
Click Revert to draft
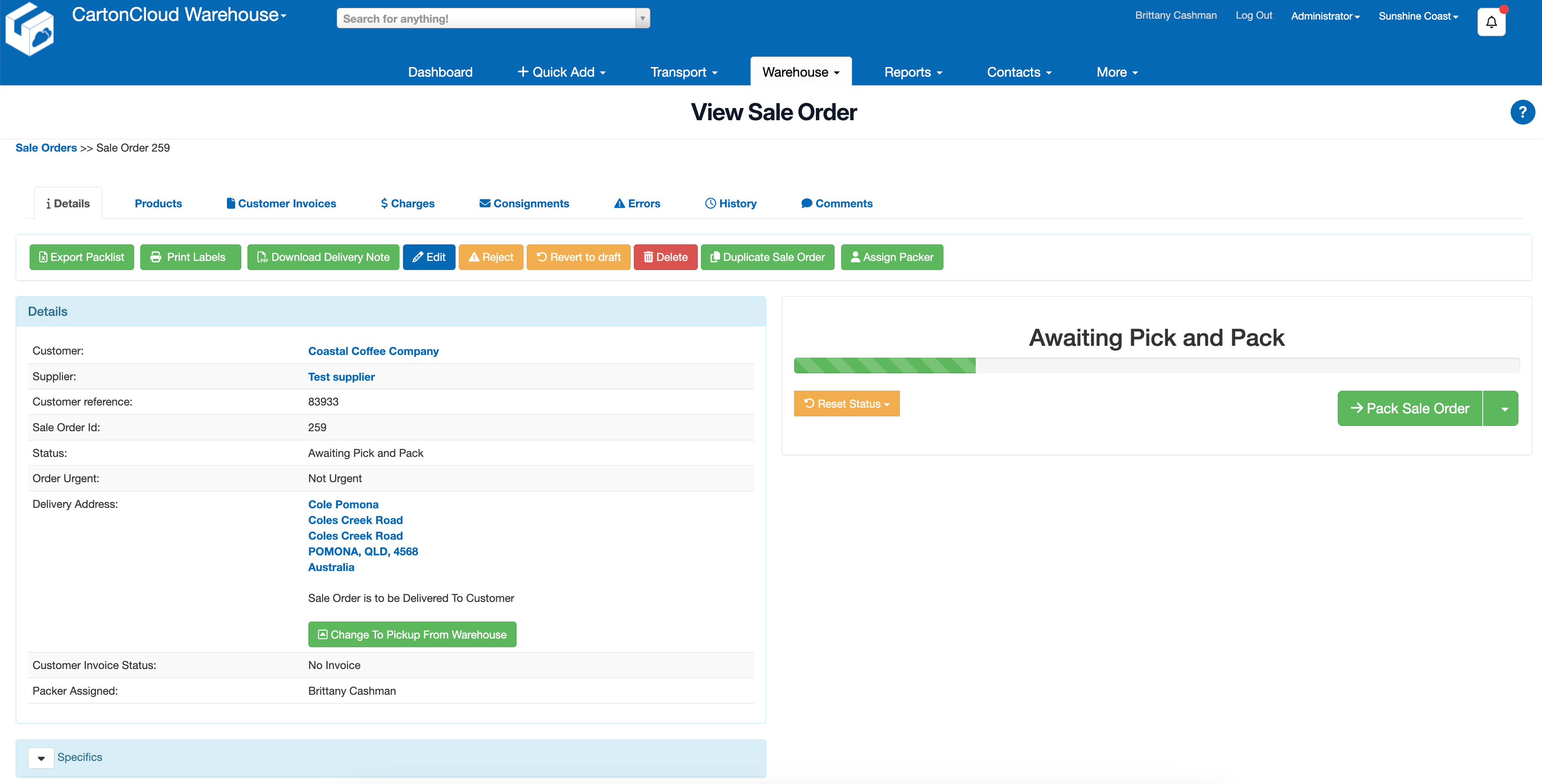(578, 257)
